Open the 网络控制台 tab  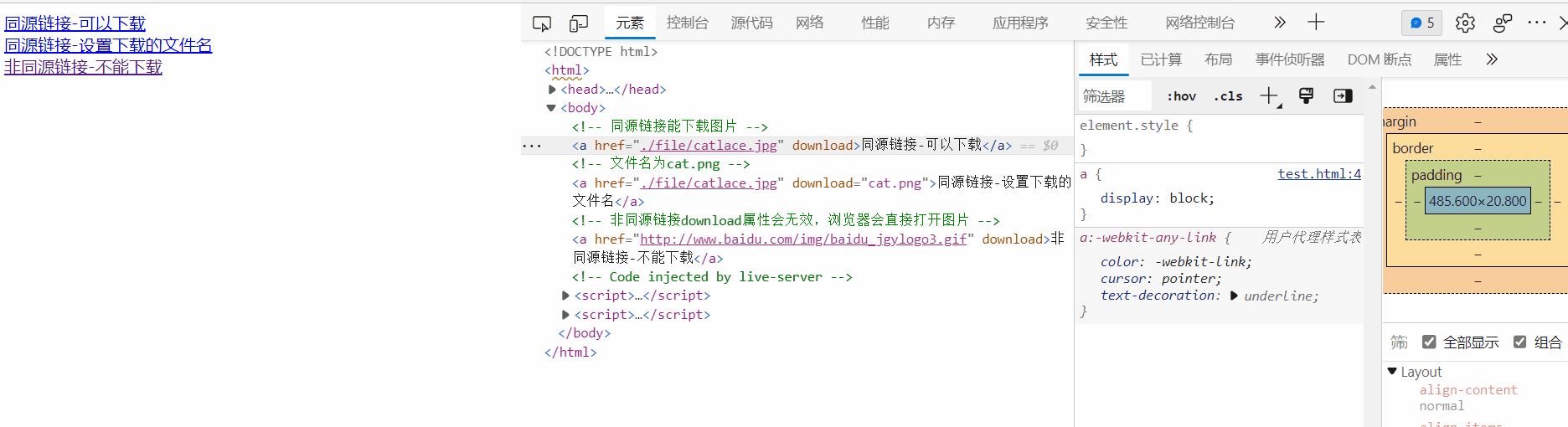coord(1200,23)
